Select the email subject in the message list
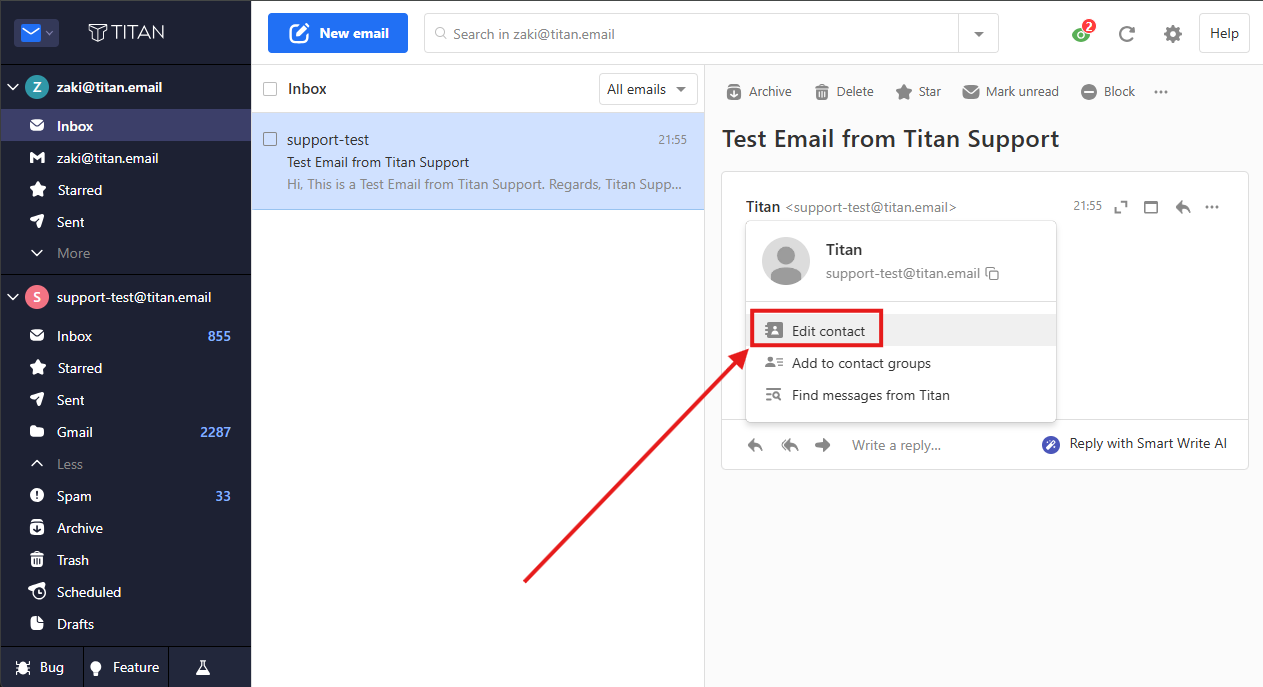Viewport: 1263px width, 687px height. click(378, 162)
